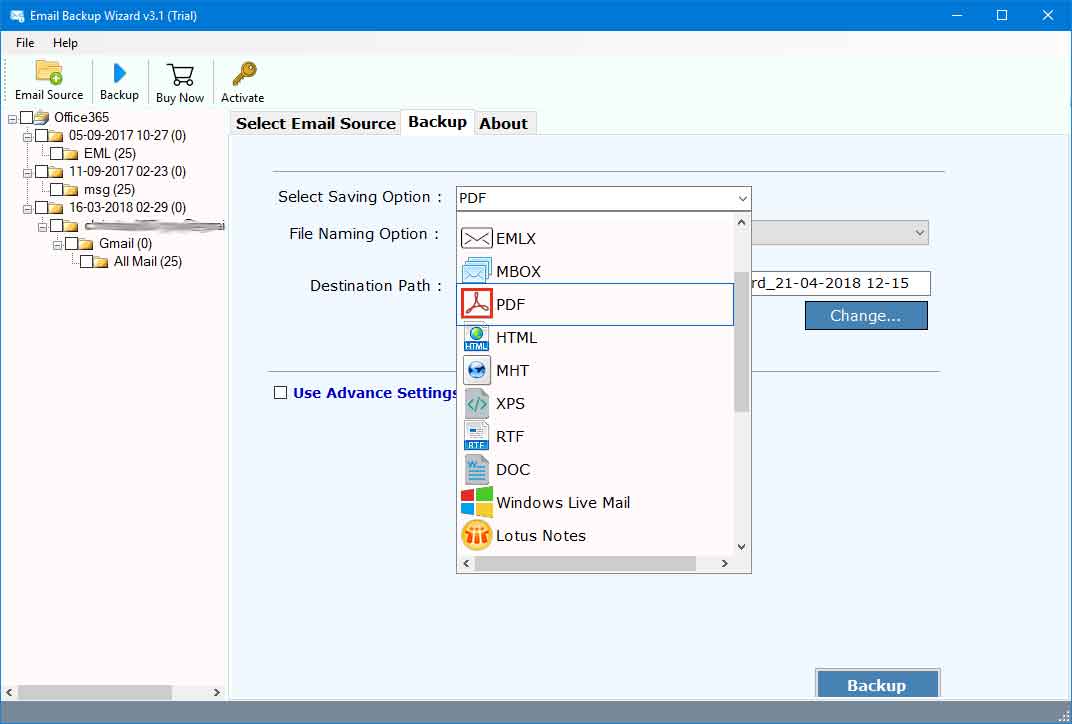The image size is (1072, 724).
Task: Choose the XPS code icon
Action: click(x=476, y=403)
